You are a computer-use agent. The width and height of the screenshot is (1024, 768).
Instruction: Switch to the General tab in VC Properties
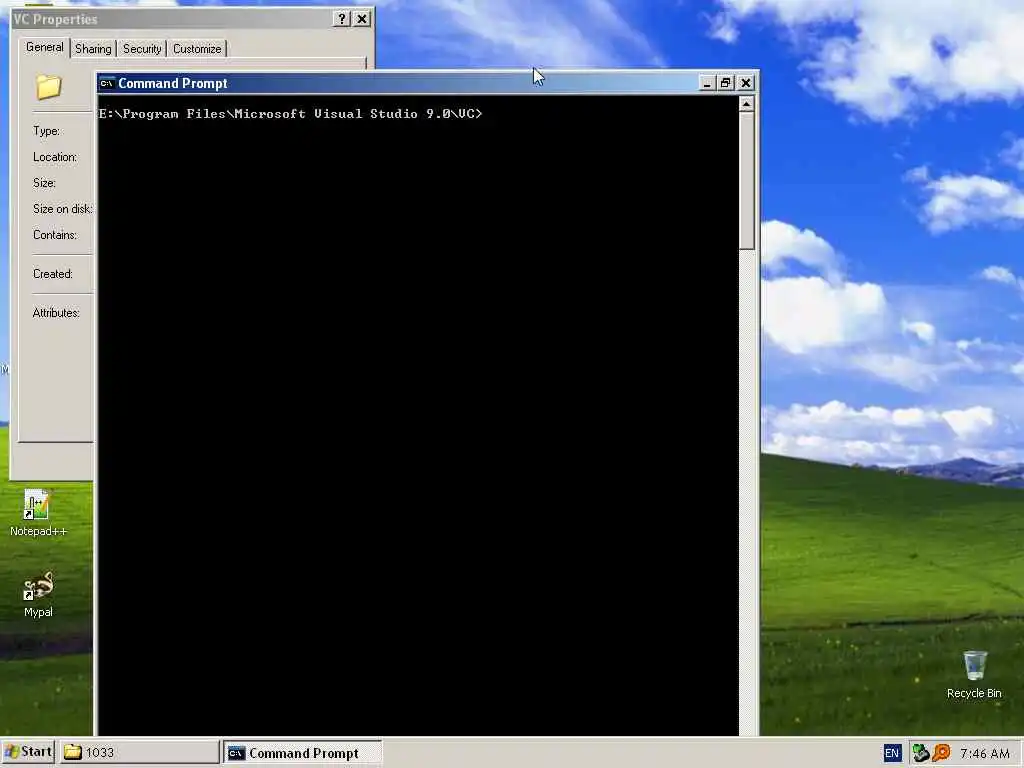pos(44,47)
